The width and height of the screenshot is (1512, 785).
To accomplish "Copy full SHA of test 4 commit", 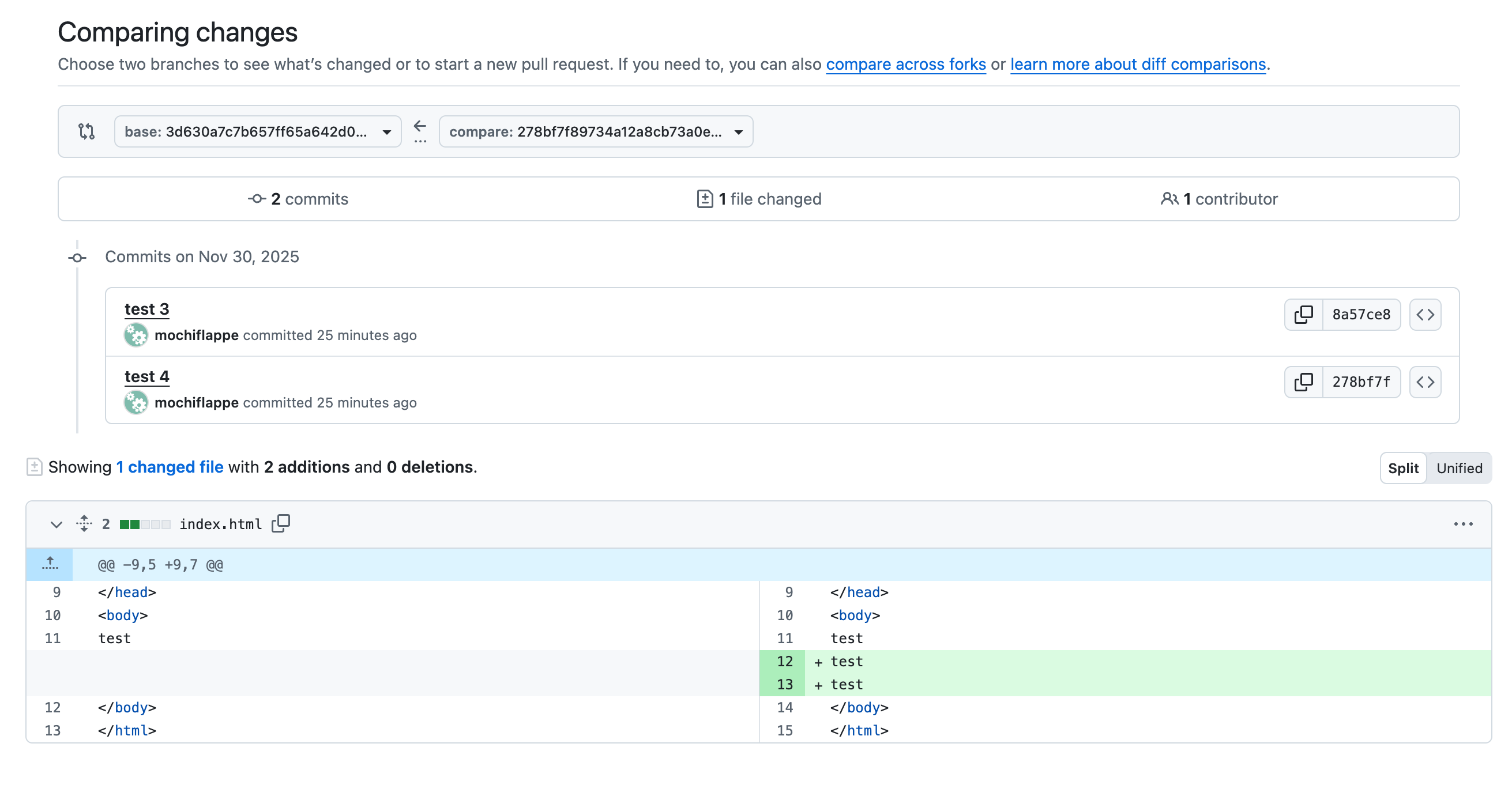I will [1303, 382].
